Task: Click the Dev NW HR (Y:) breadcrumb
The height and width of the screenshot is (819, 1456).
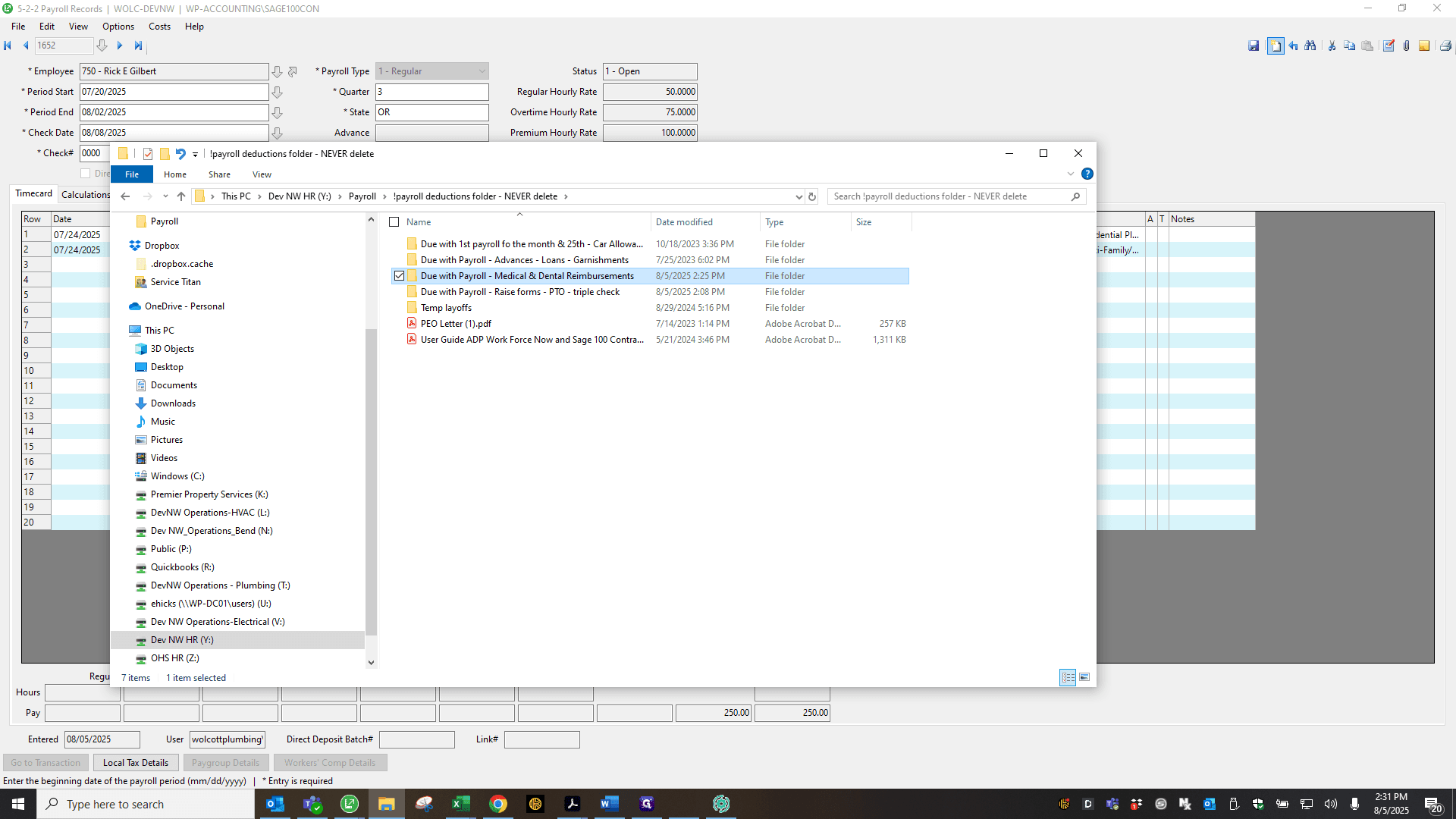Action: tap(300, 196)
